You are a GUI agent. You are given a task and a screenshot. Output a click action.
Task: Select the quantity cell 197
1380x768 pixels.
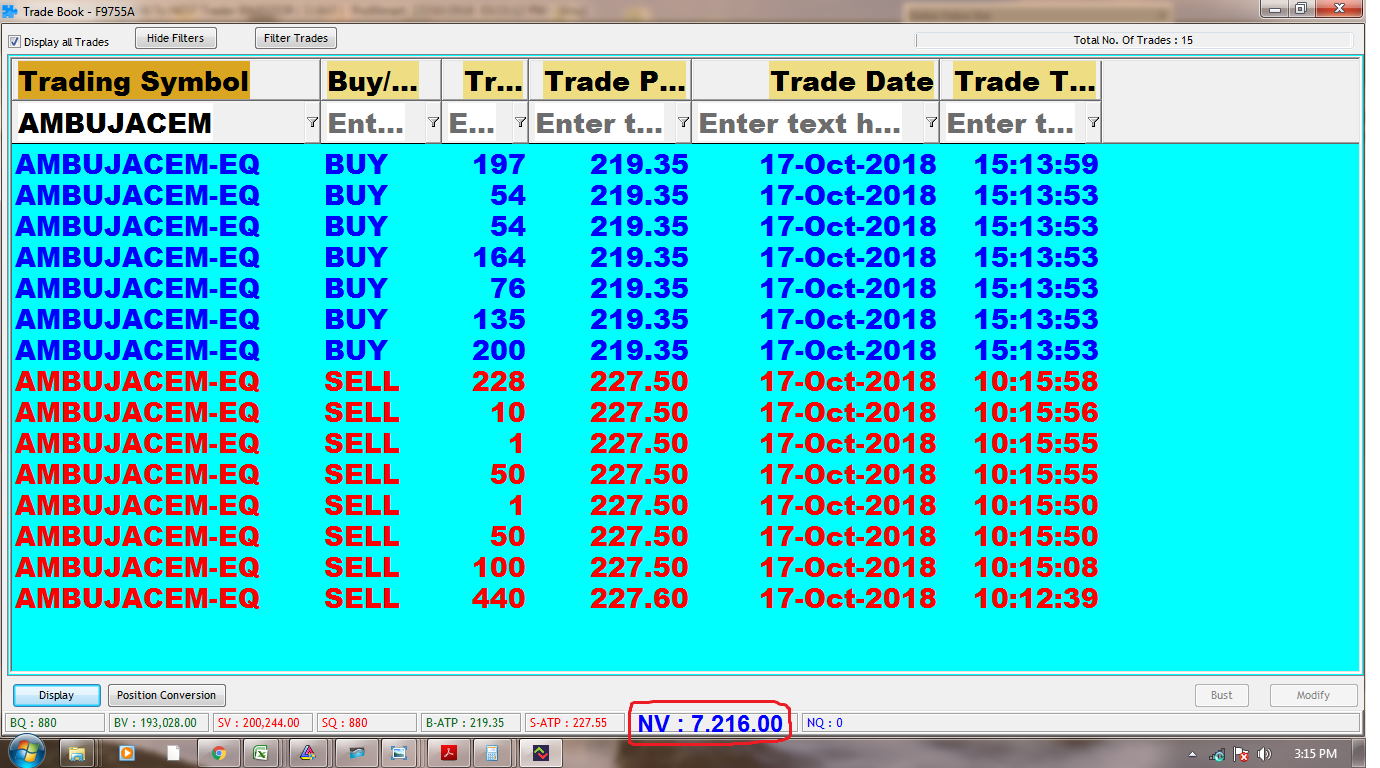point(499,164)
